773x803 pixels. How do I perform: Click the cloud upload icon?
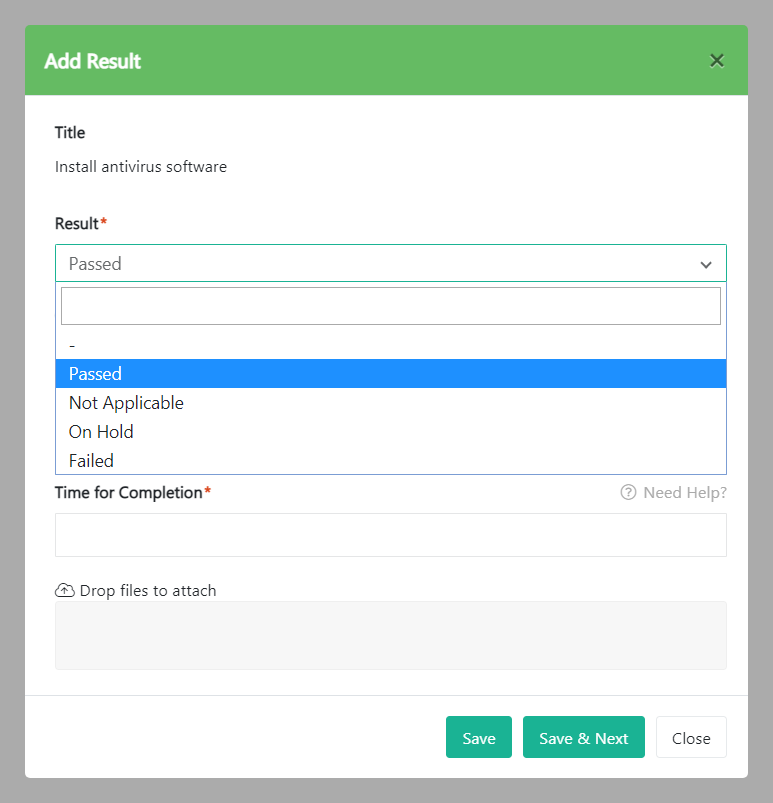click(65, 590)
